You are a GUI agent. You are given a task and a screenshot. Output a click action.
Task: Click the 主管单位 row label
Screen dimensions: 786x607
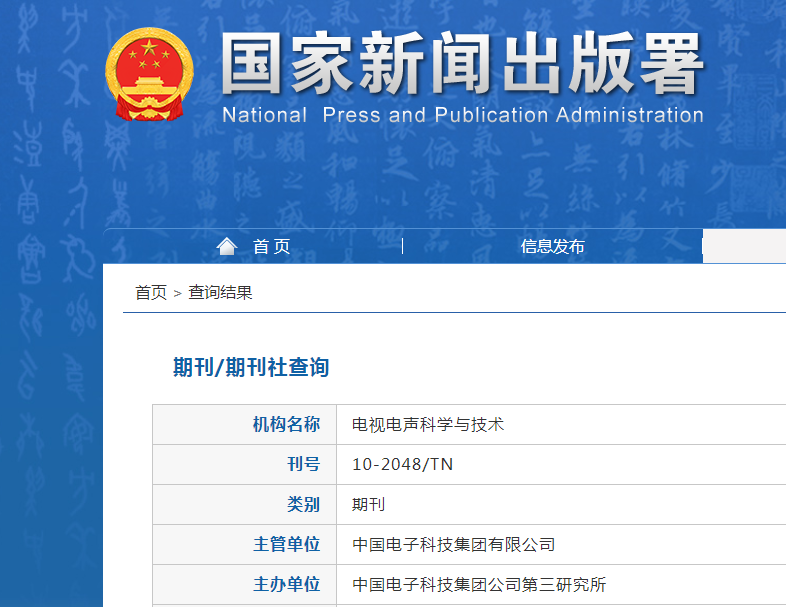pos(286,545)
